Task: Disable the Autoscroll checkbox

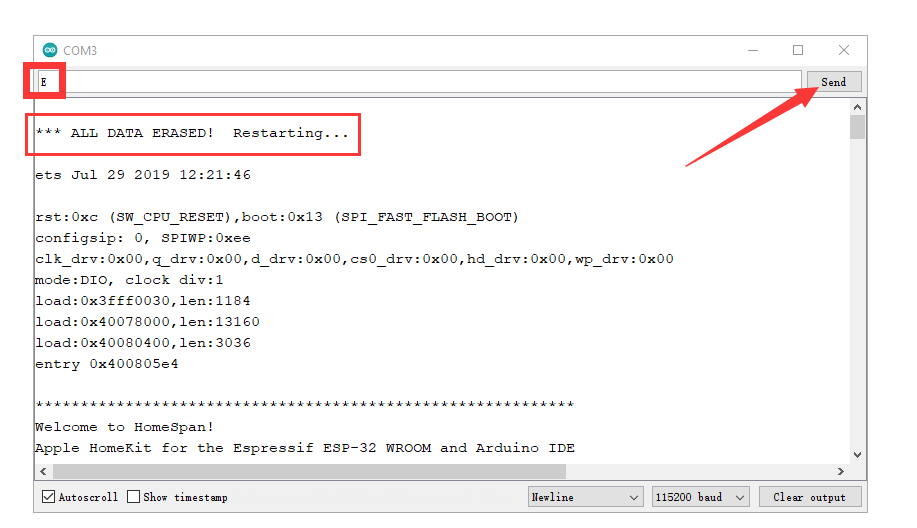Action: point(49,497)
